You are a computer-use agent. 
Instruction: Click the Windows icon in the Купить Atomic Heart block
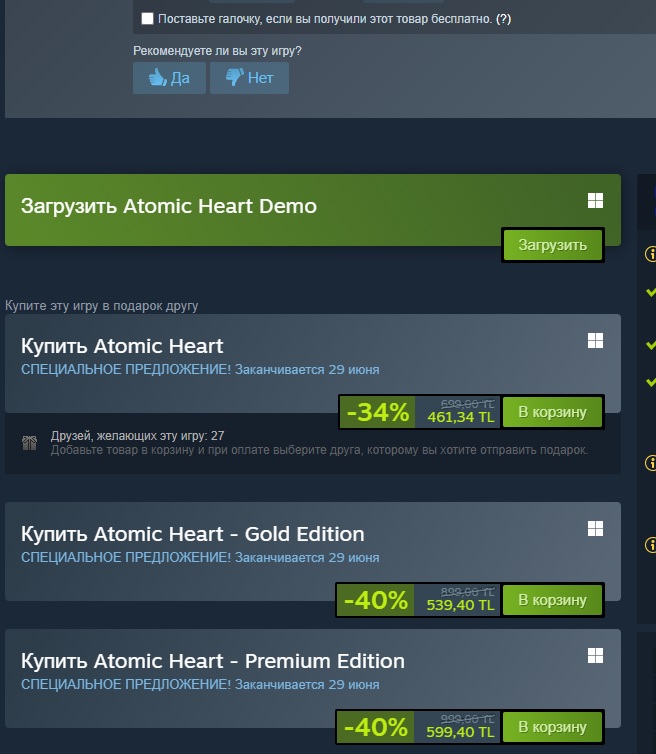595,341
